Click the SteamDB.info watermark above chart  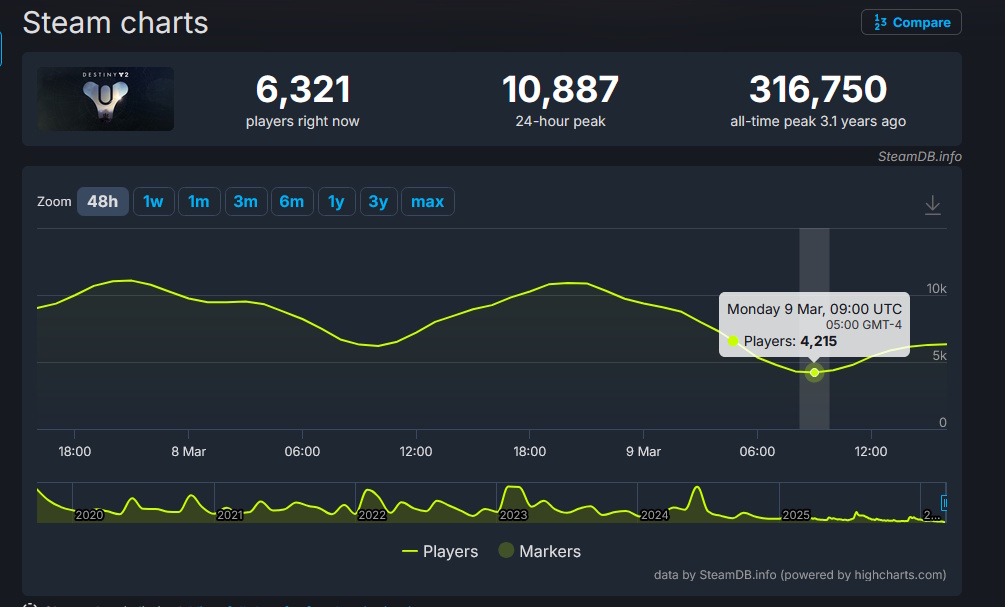pyautogui.click(x=919, y=156)
